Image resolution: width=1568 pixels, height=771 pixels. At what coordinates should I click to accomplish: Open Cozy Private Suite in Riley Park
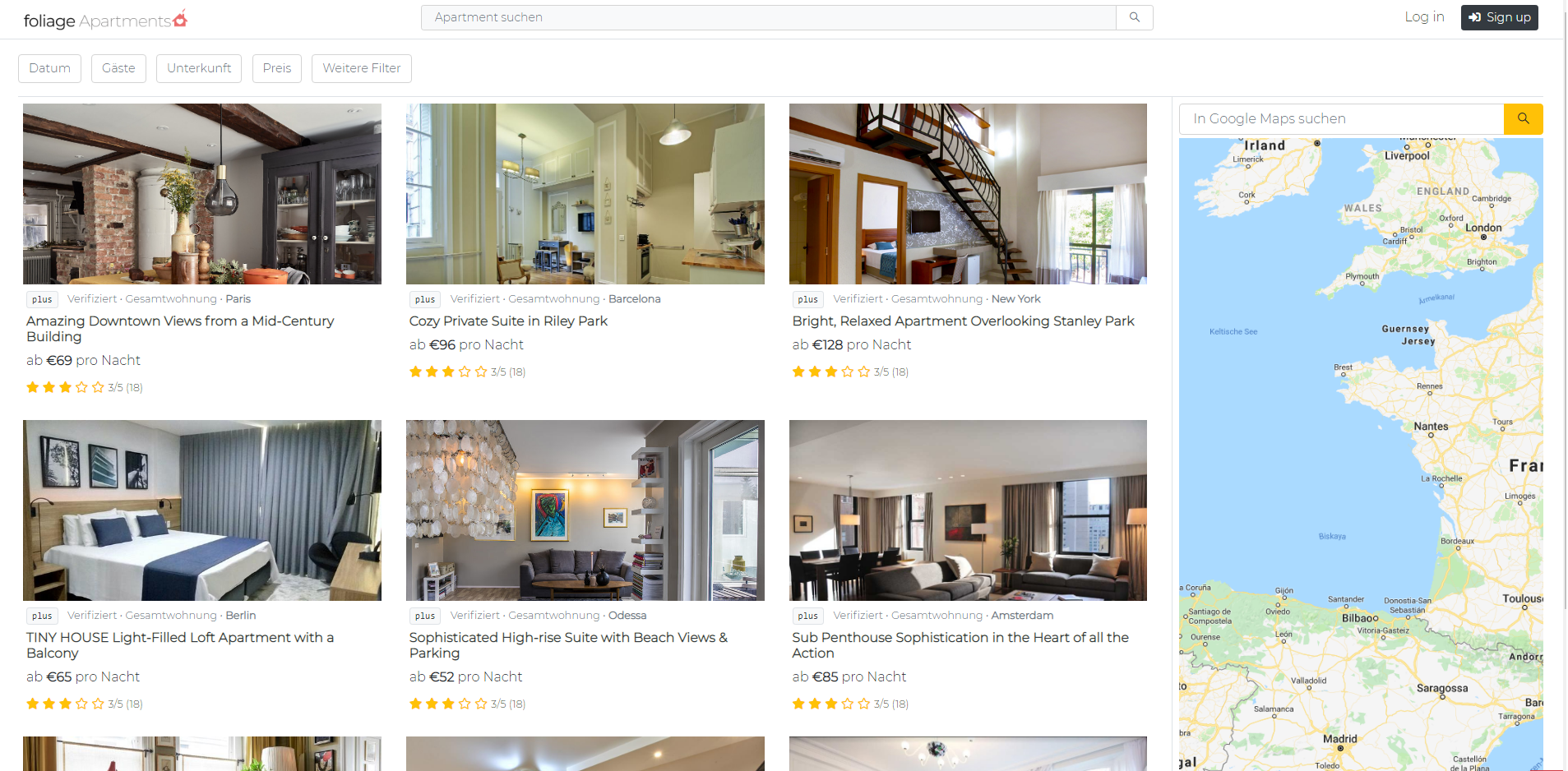click(508, 321)
